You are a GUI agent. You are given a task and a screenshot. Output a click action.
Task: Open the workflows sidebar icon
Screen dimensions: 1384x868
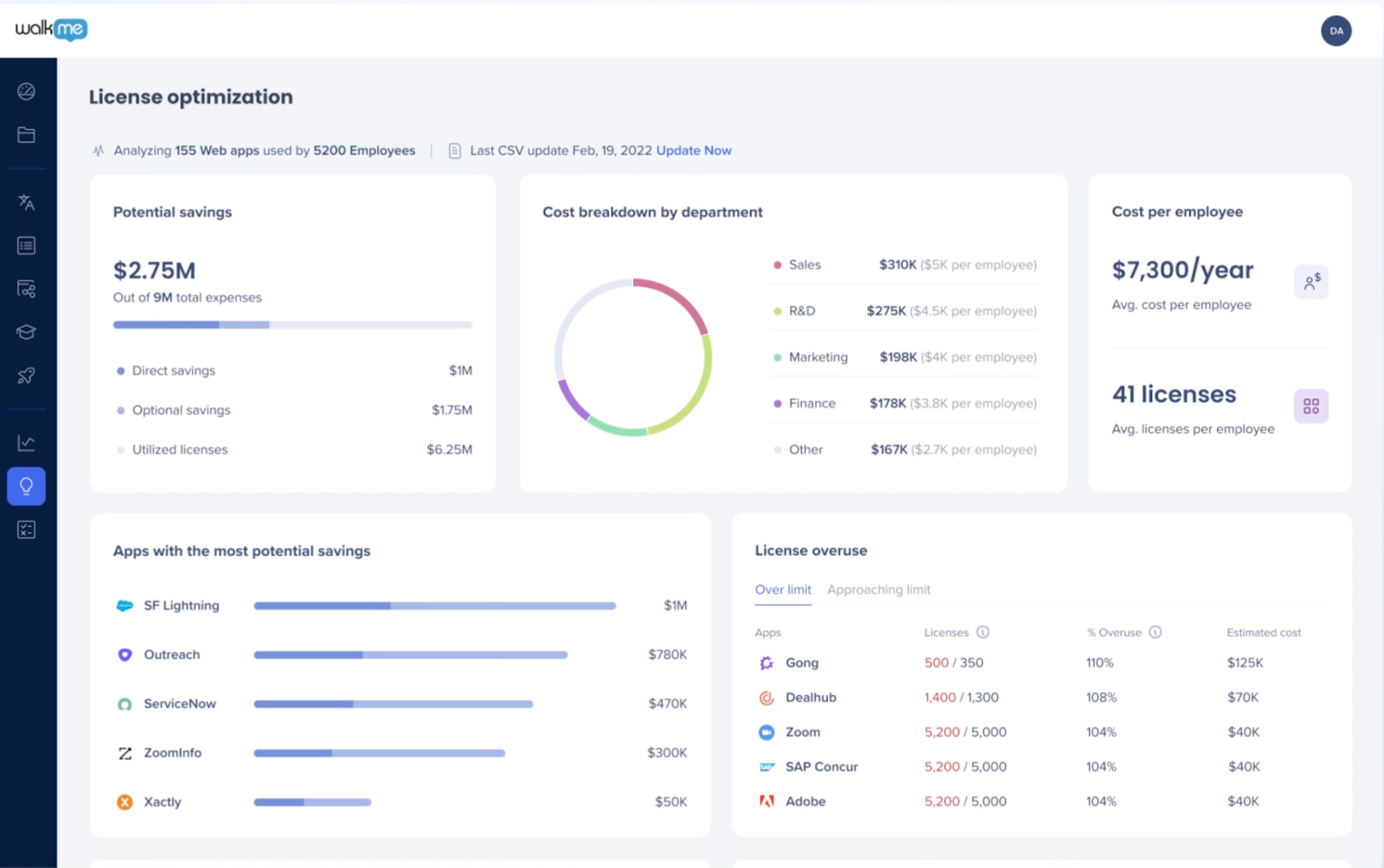pos(26,289)
